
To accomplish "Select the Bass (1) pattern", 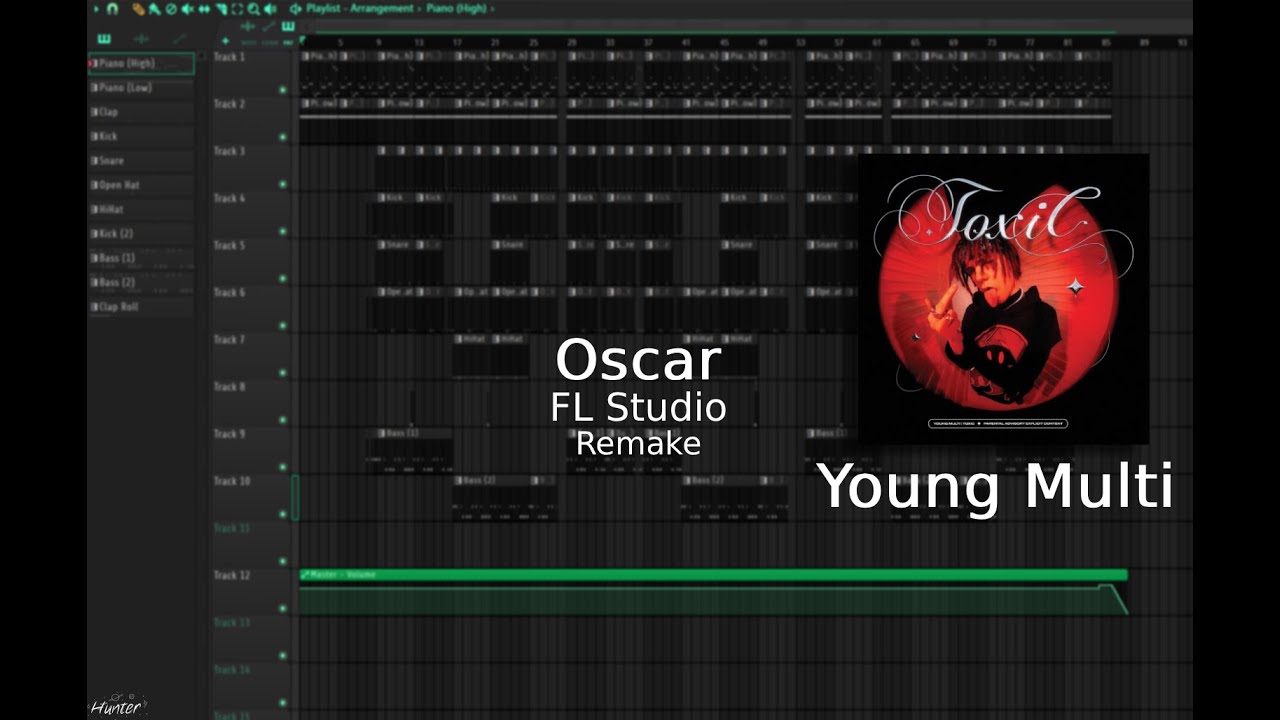I will tap(142, 258).
